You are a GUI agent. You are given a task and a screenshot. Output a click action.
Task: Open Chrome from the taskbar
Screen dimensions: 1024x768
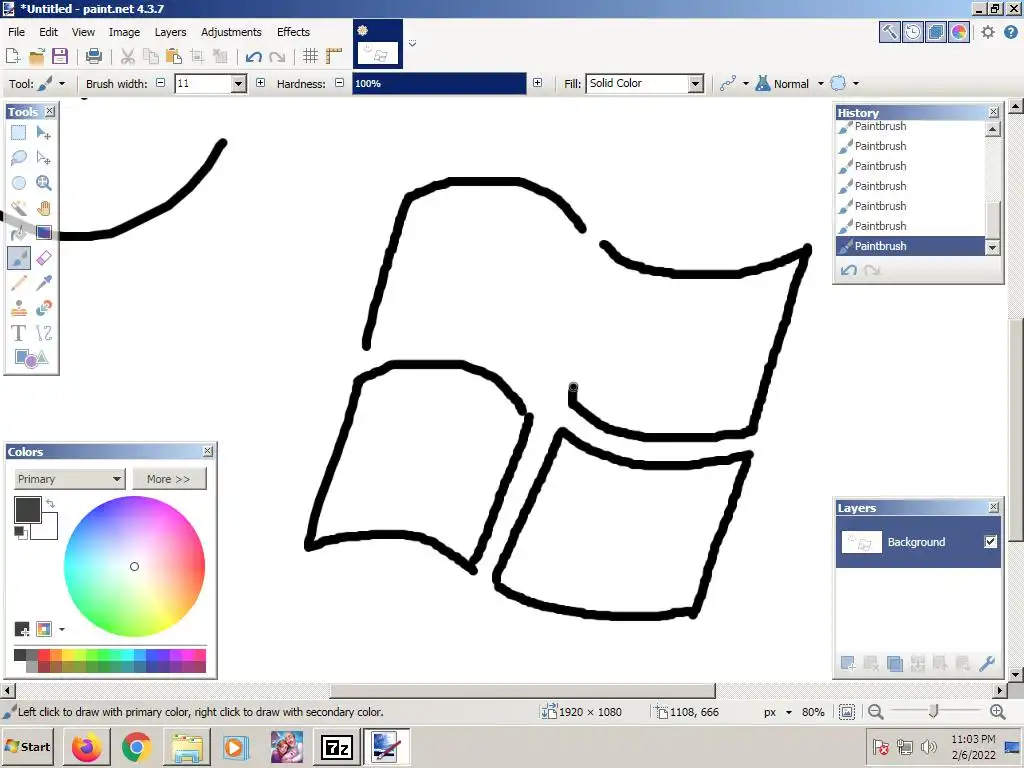pyautogui.click(x=136, y=746)
